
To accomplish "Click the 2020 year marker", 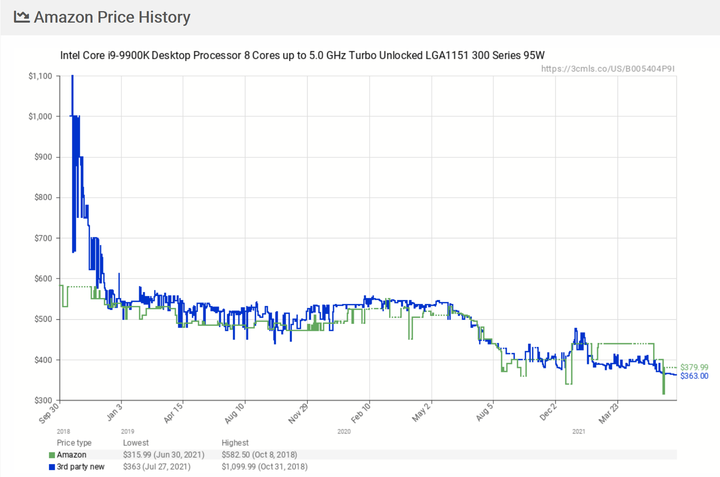I will point(344,432).
